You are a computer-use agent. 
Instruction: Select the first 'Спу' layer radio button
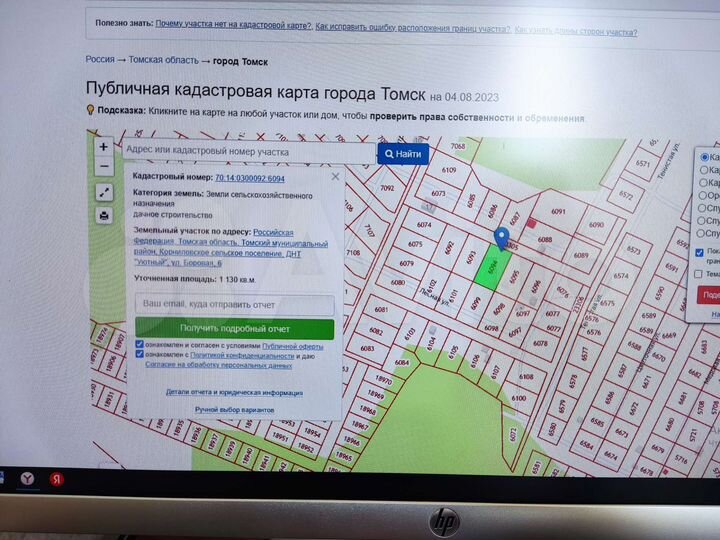tap(702, 208)
